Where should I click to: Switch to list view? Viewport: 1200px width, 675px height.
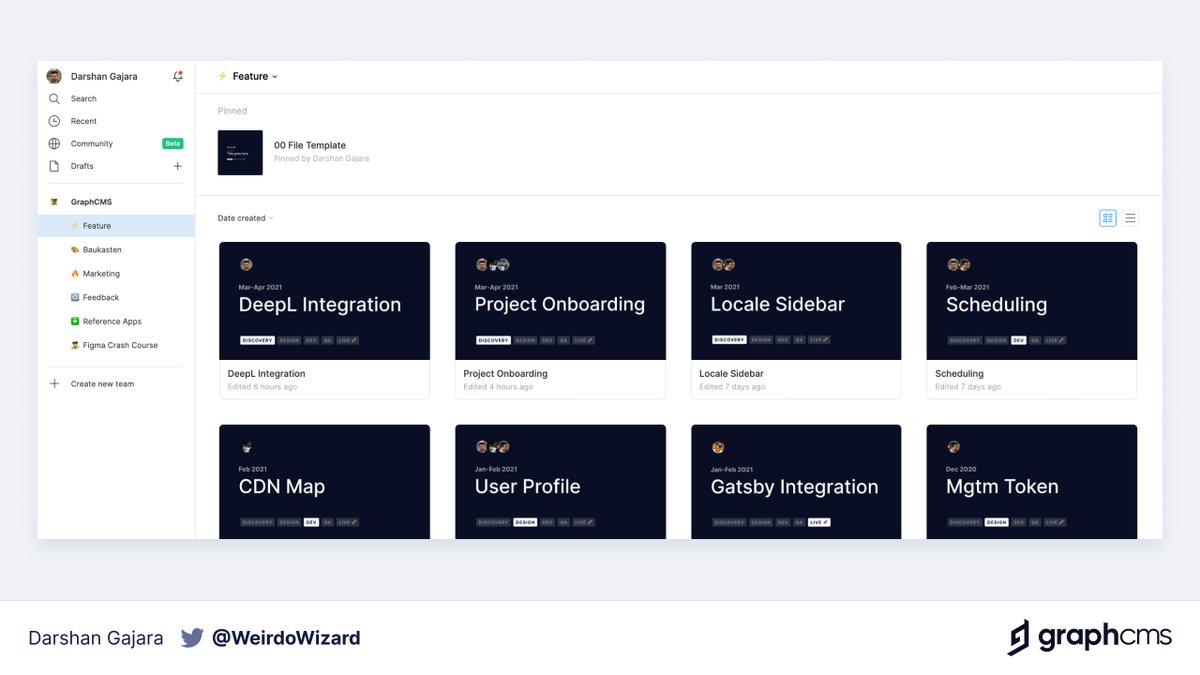tap(1130, 218)
